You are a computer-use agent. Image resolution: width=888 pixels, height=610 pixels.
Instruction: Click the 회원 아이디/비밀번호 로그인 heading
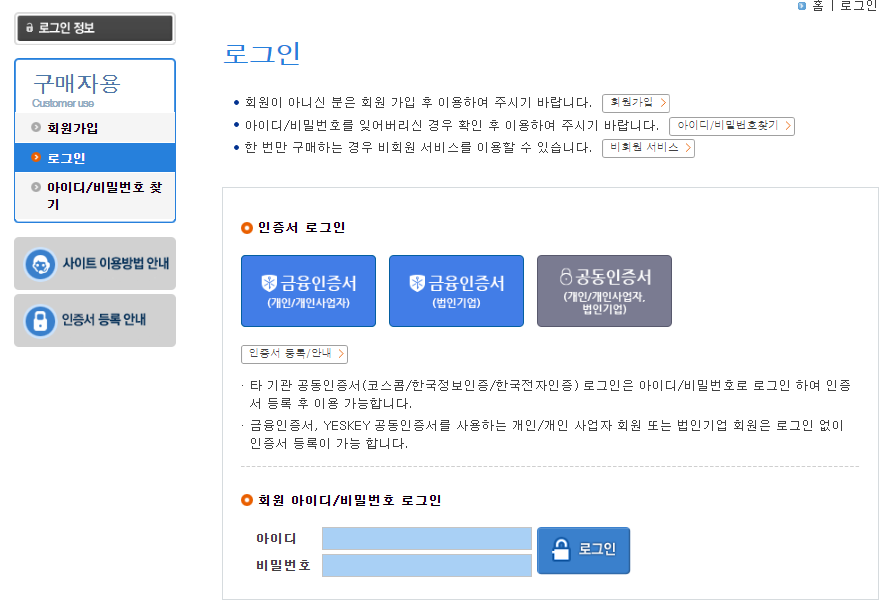tap(349, 501)
